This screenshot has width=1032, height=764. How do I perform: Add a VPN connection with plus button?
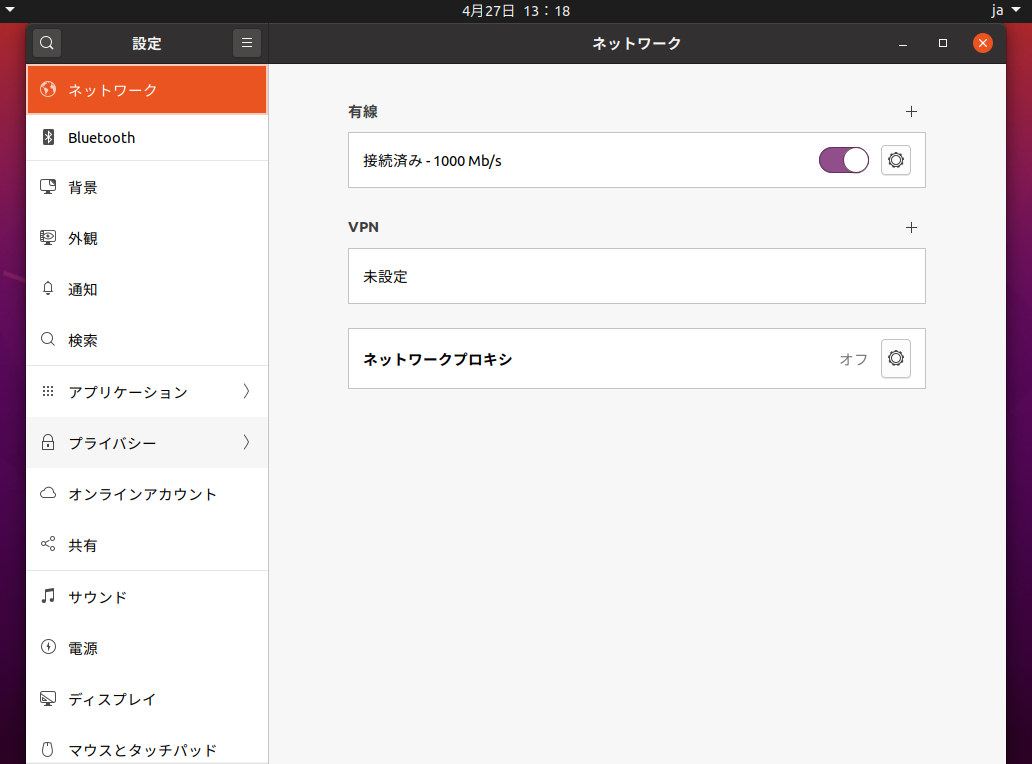point(912,228)
